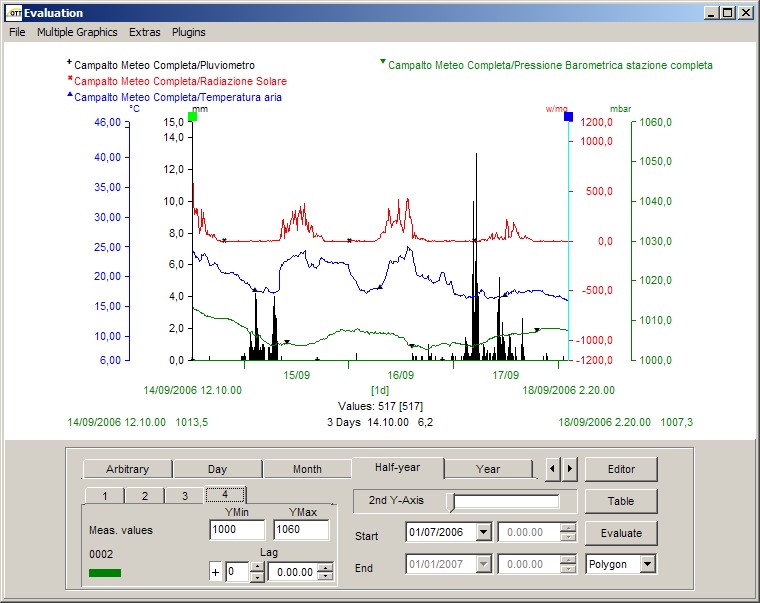Click the blue end marker on chart
This screenshot has width=760, height=603.
click(569, 117)
